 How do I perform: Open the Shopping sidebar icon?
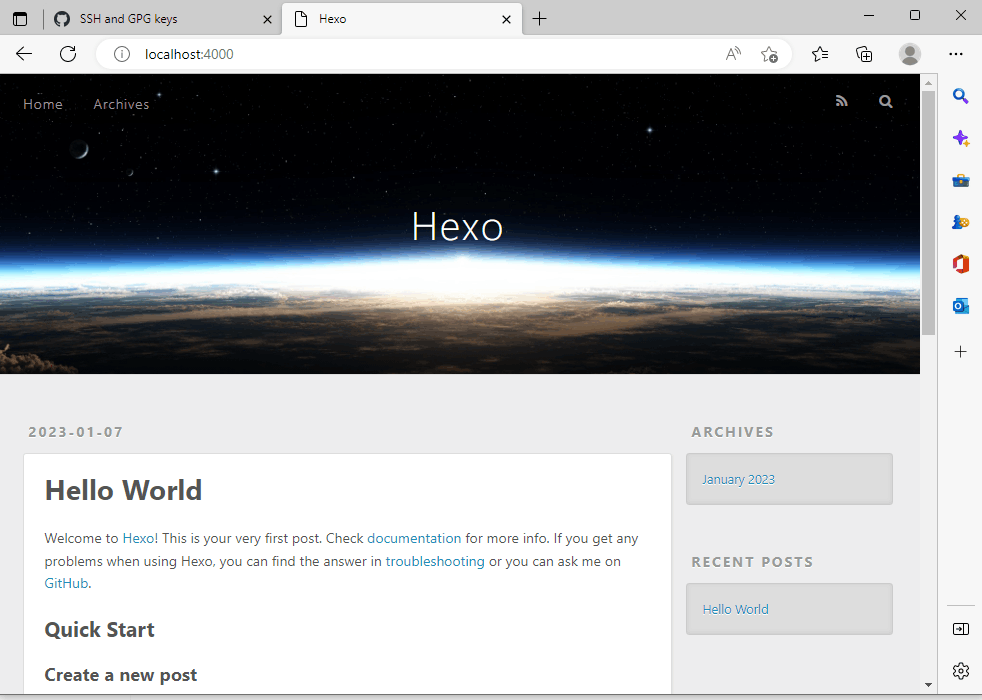click(x=961, y=180)
